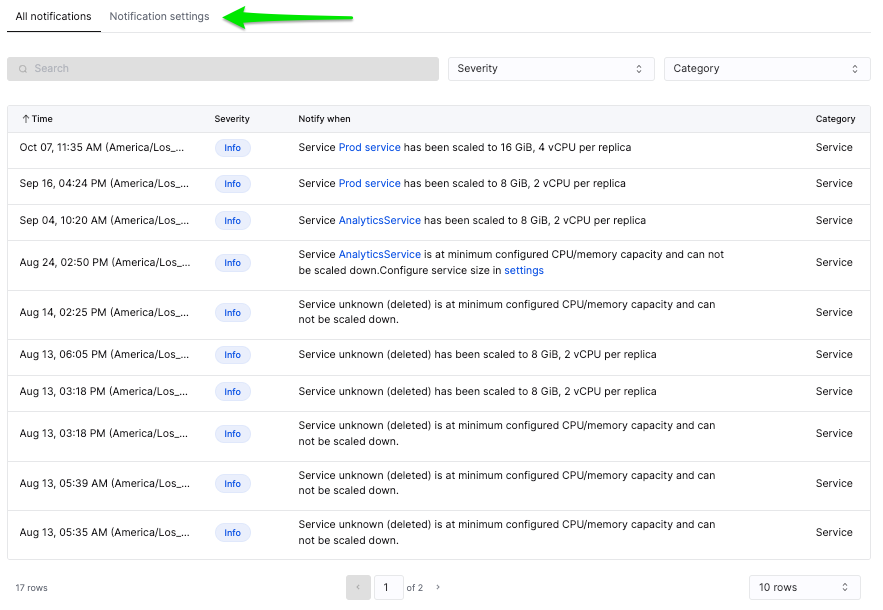Click the sort arrow on the Time column
The height and width of the screenshot is (610, 883).
24,118
